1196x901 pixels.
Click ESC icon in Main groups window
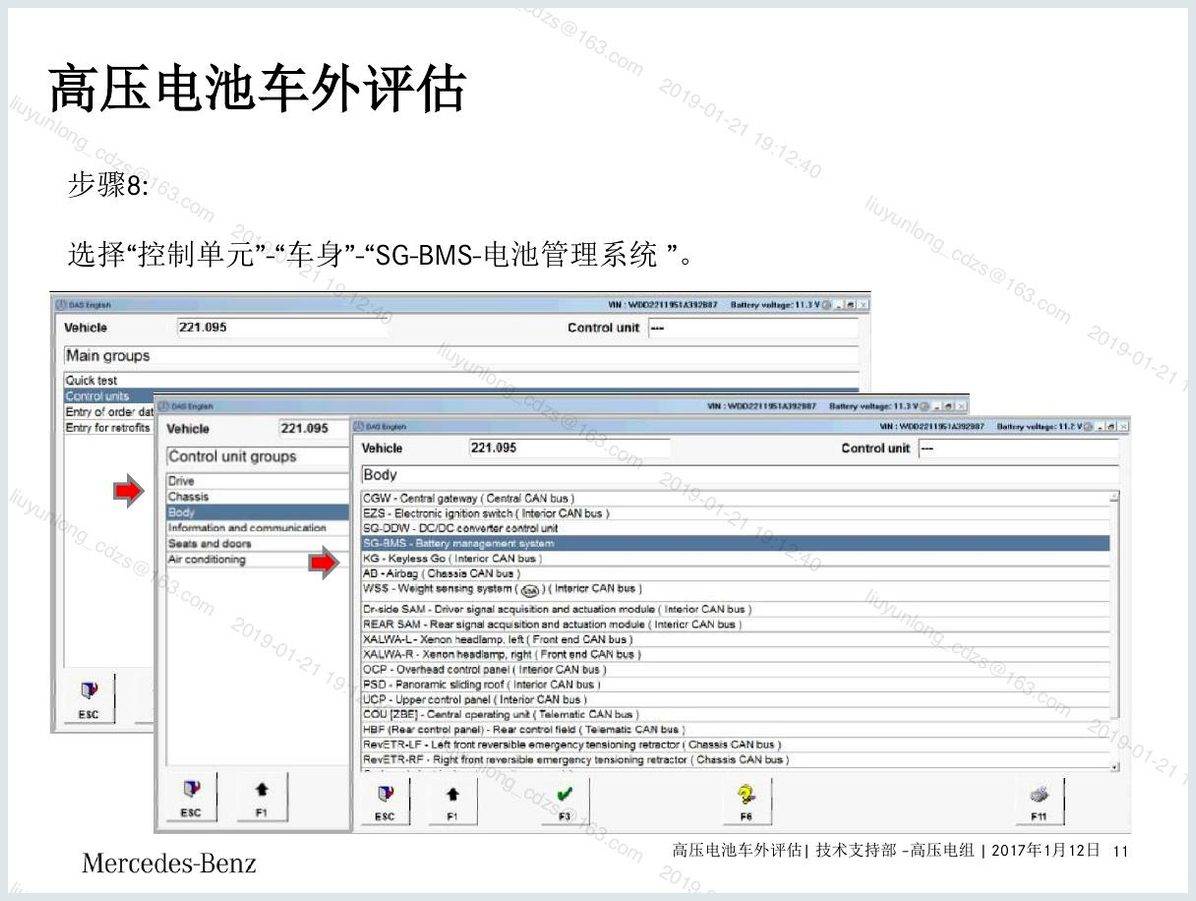point(89,699)
